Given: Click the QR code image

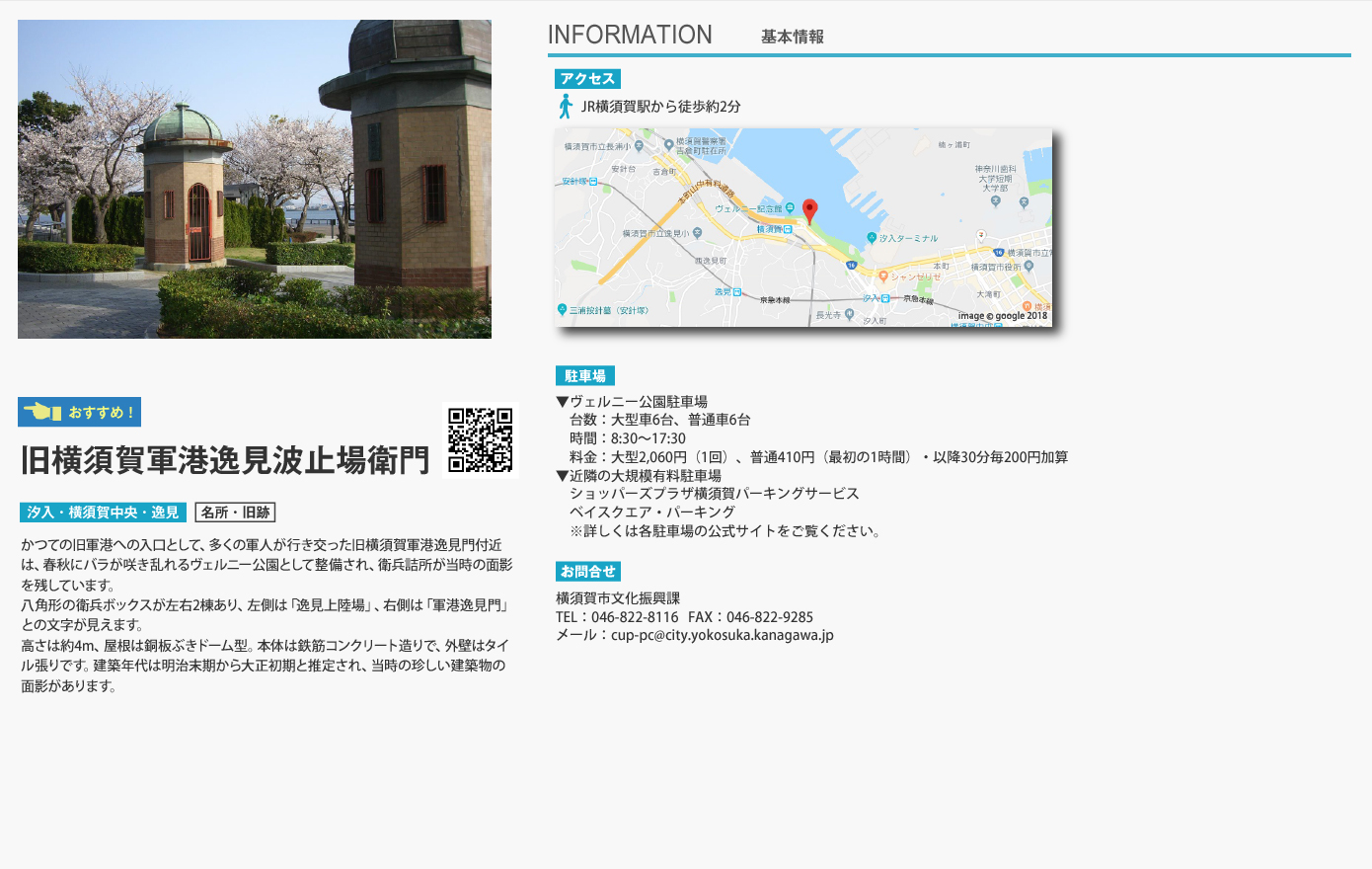Looking at the screenshot, I should 481,440.
